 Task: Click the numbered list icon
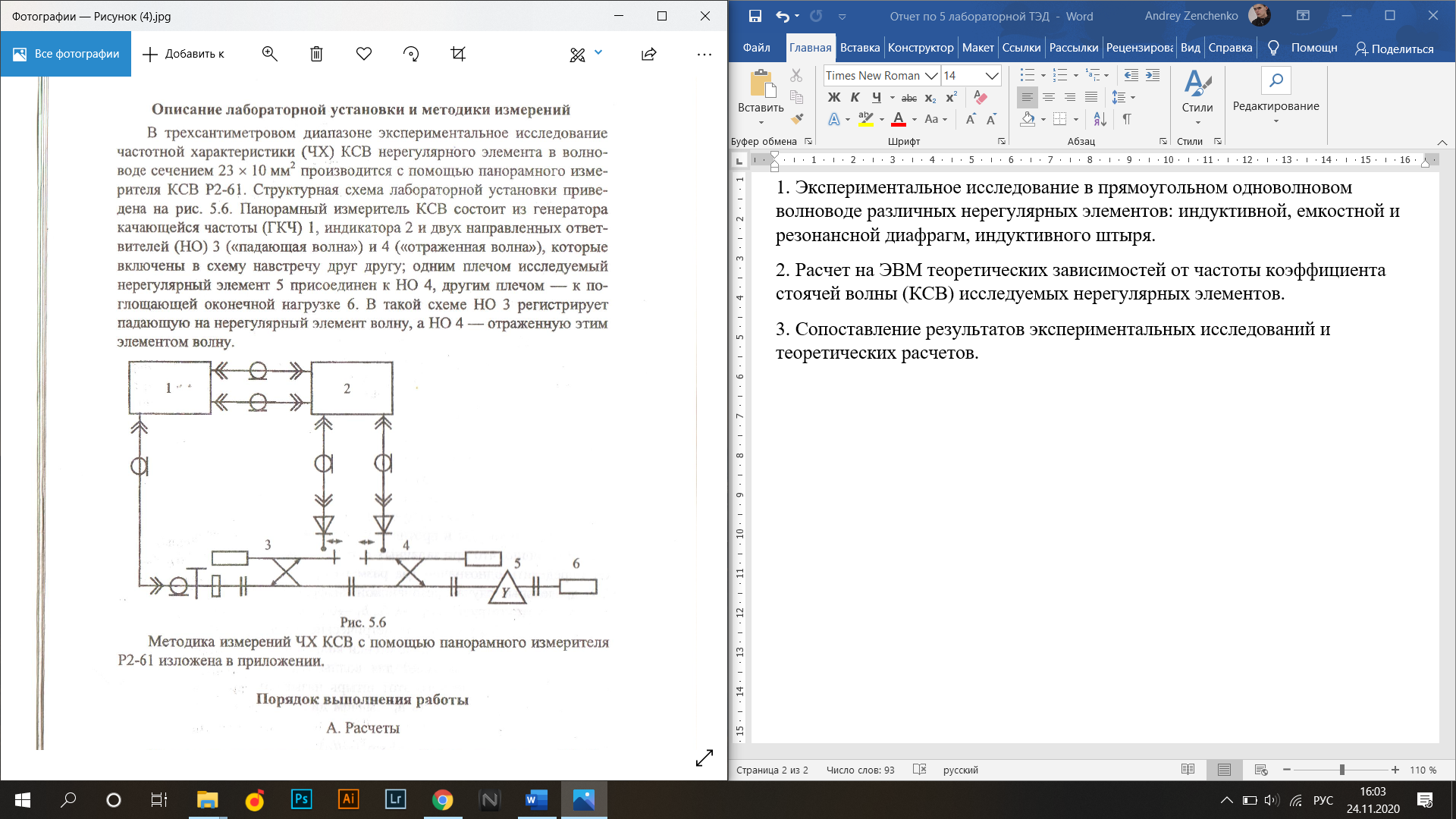pos(1060,75)
